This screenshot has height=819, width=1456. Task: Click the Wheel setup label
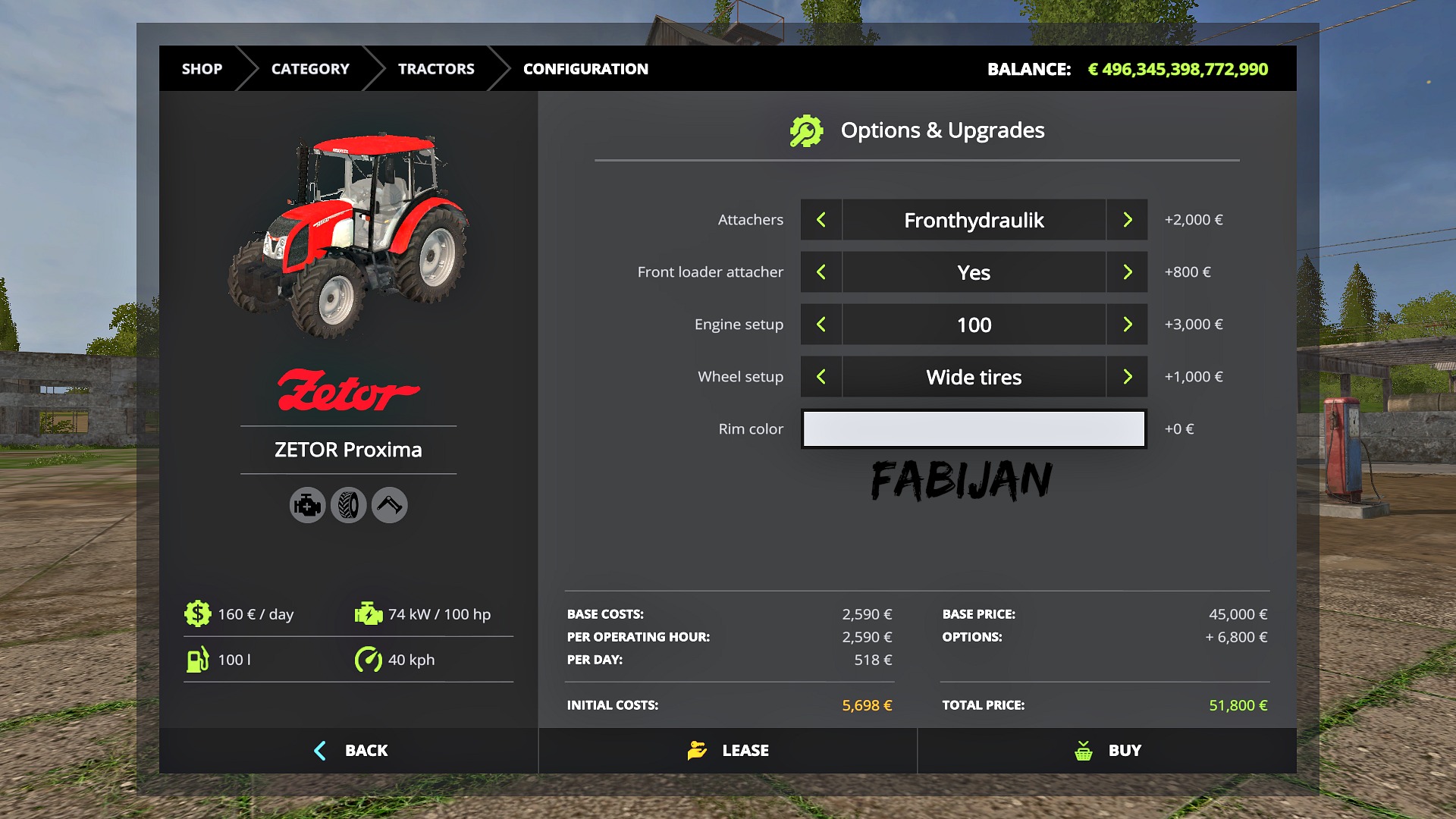(x=740, y=377)
